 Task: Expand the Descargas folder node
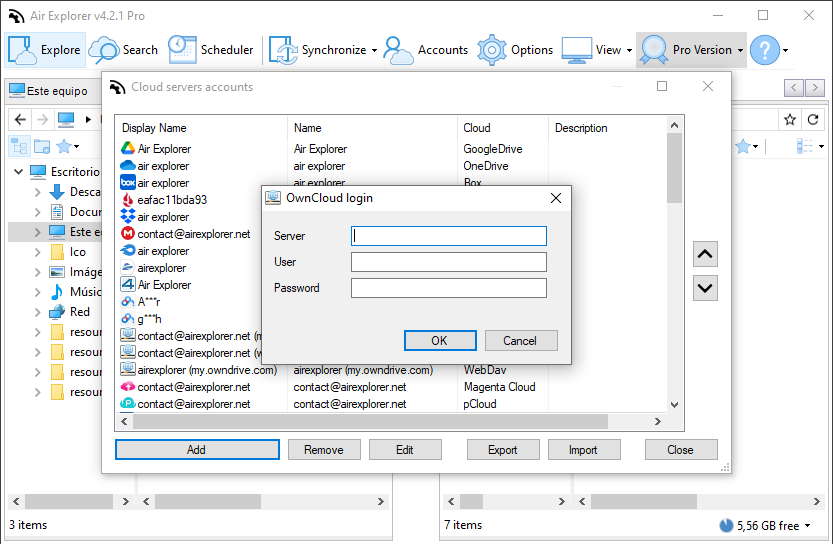tap(37, 192)
